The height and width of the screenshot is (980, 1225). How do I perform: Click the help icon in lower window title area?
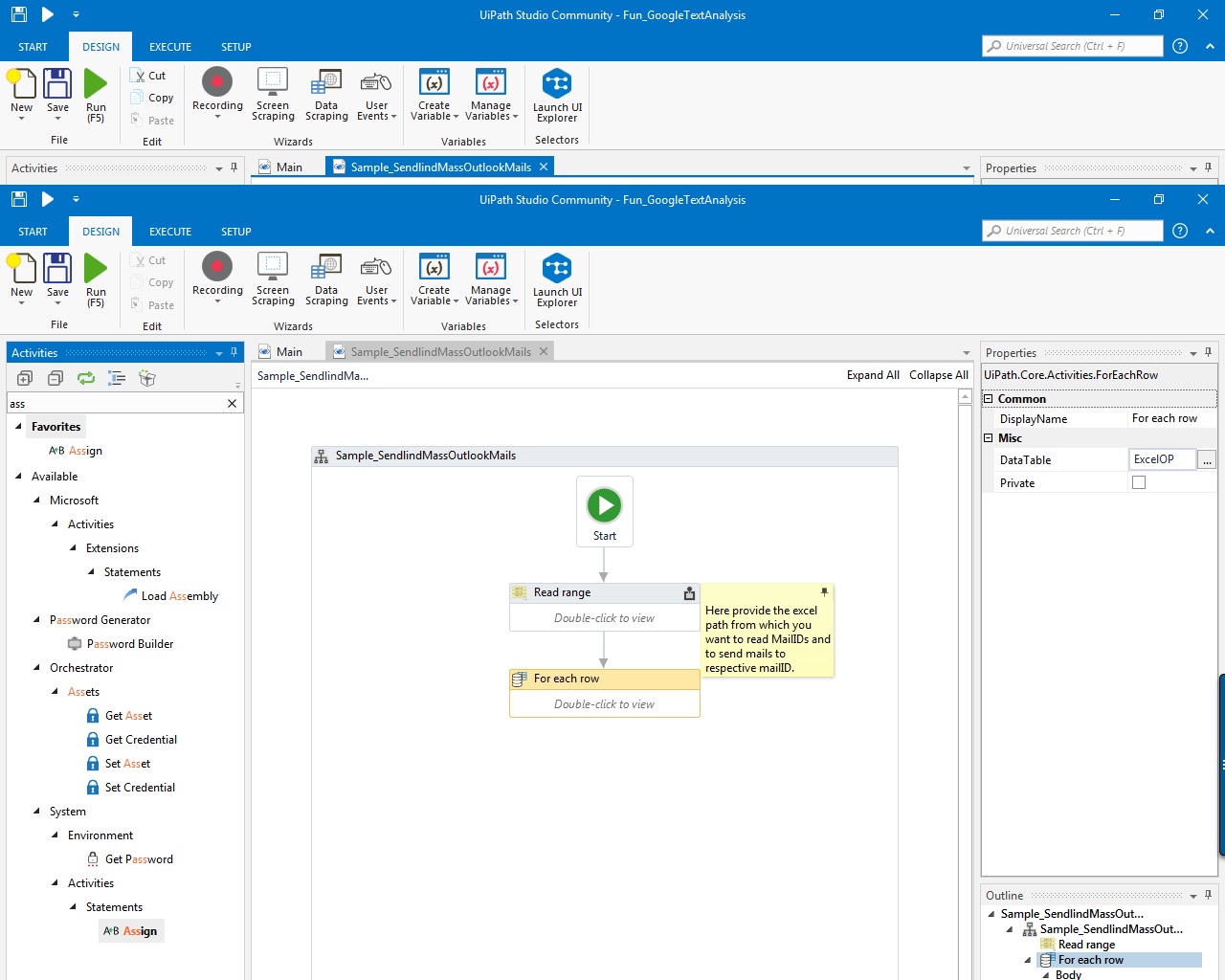pyautogui.click(x=1180, y=231)
